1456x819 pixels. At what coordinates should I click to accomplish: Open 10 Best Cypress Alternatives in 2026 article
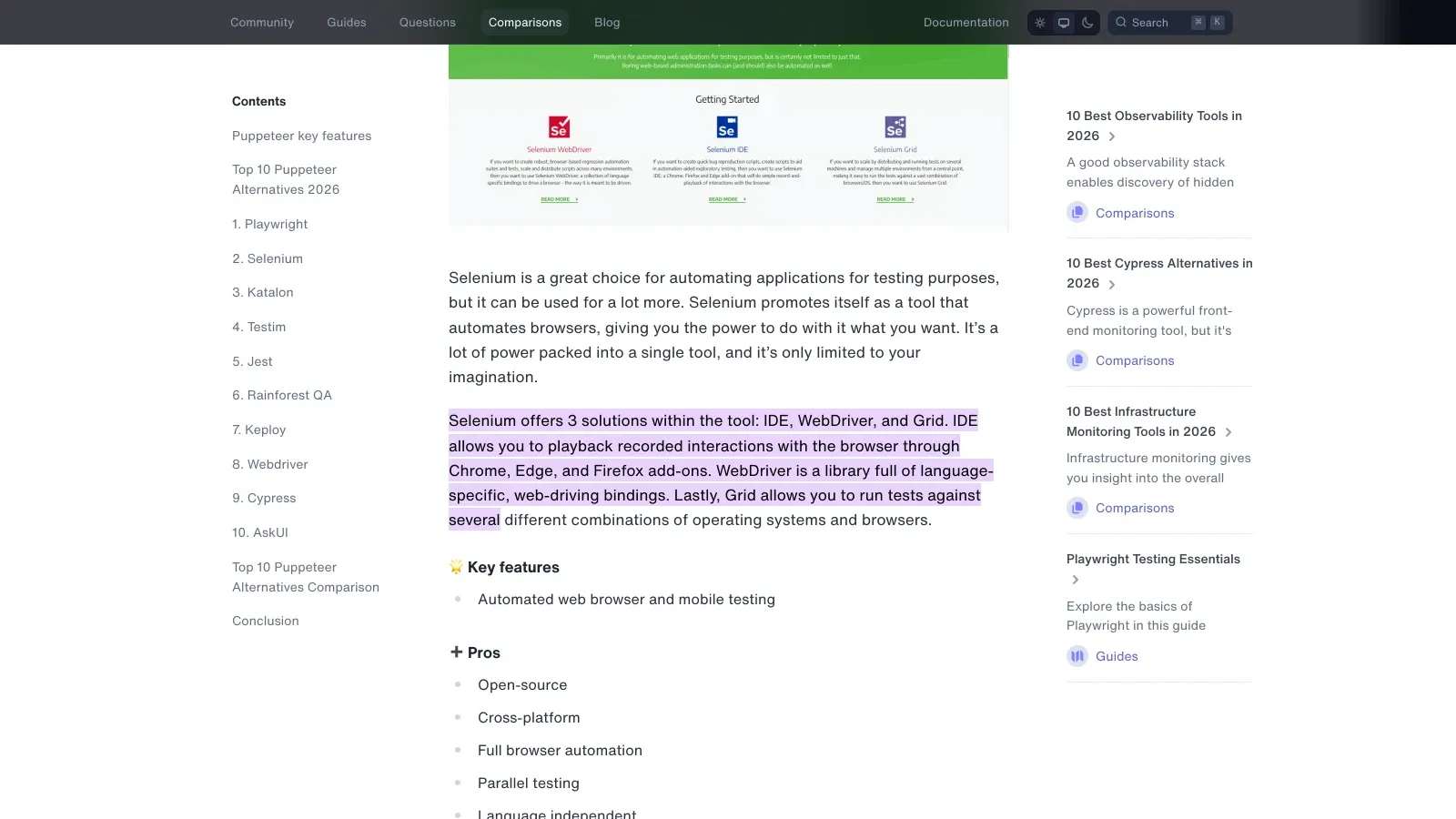tap(1159, 273)
